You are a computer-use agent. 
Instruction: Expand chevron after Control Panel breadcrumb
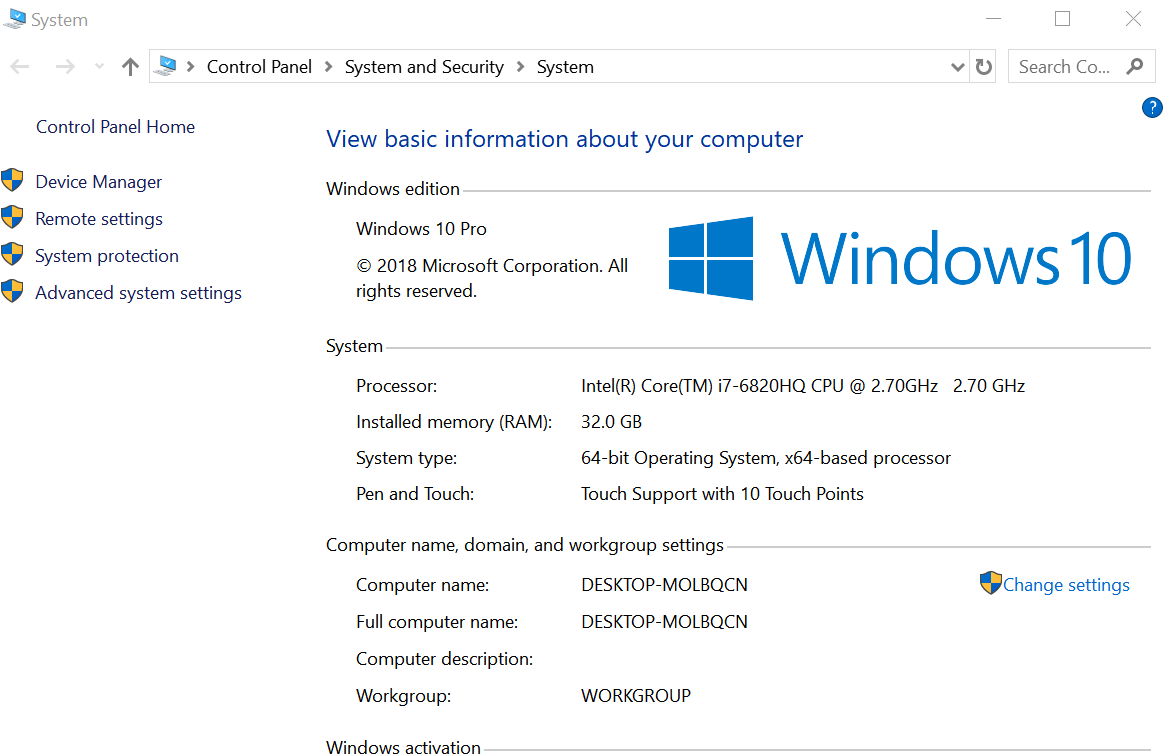[x=329, y=67]
